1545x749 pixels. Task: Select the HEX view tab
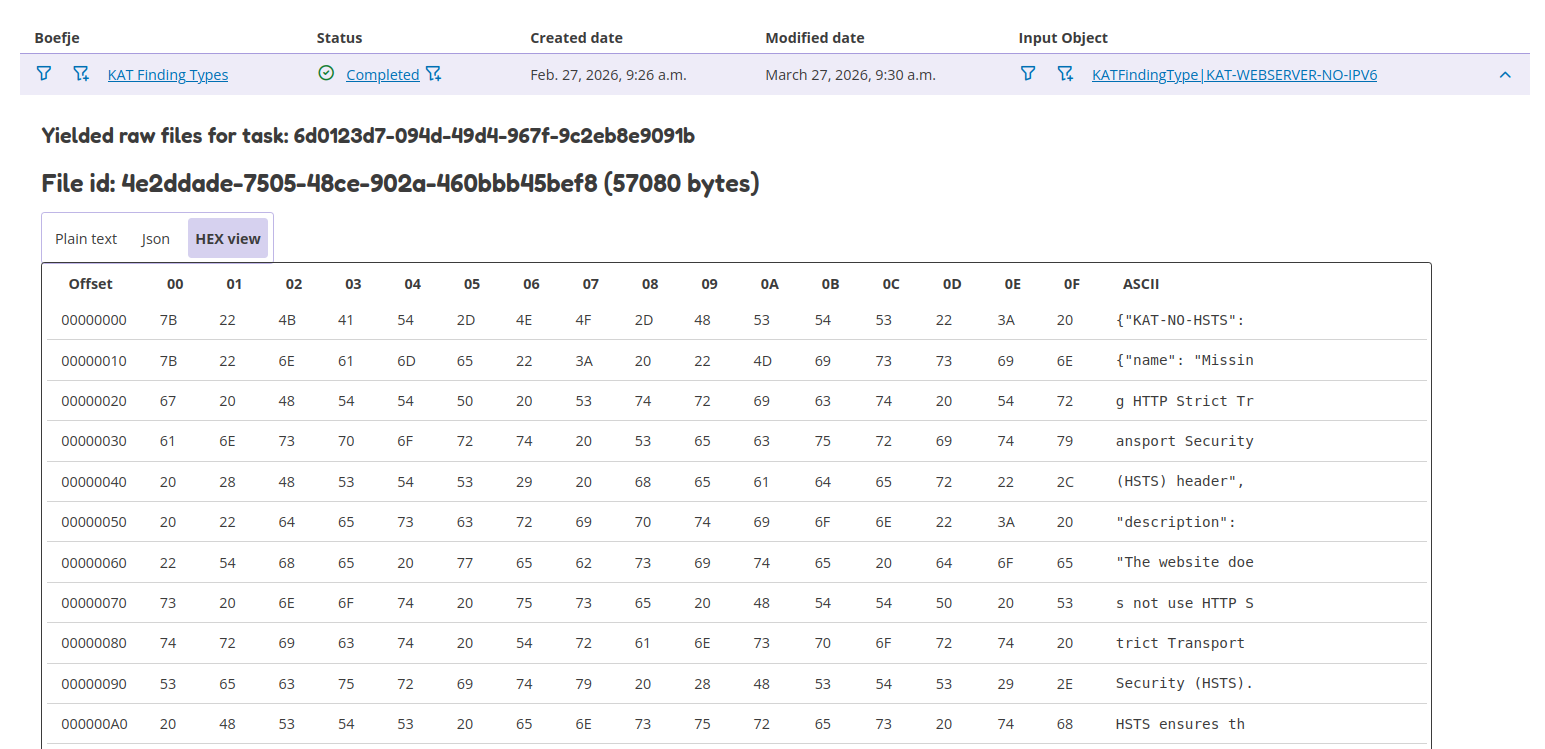pyautogui.click(x=228, y=239)
